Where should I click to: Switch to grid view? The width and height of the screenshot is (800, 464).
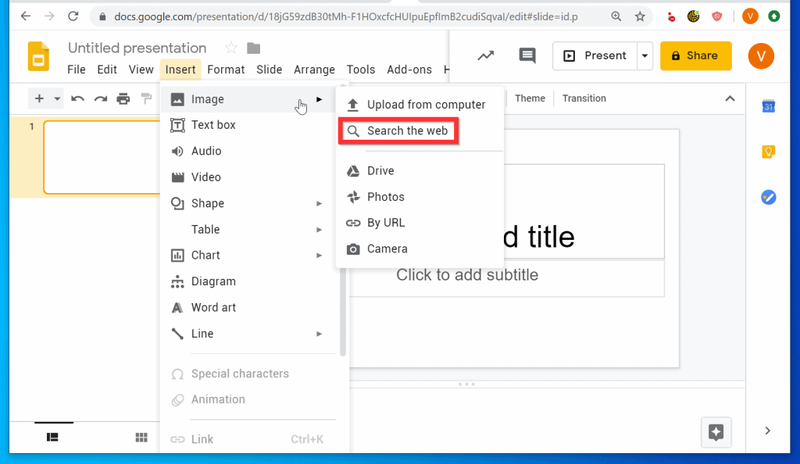point(141,437)
